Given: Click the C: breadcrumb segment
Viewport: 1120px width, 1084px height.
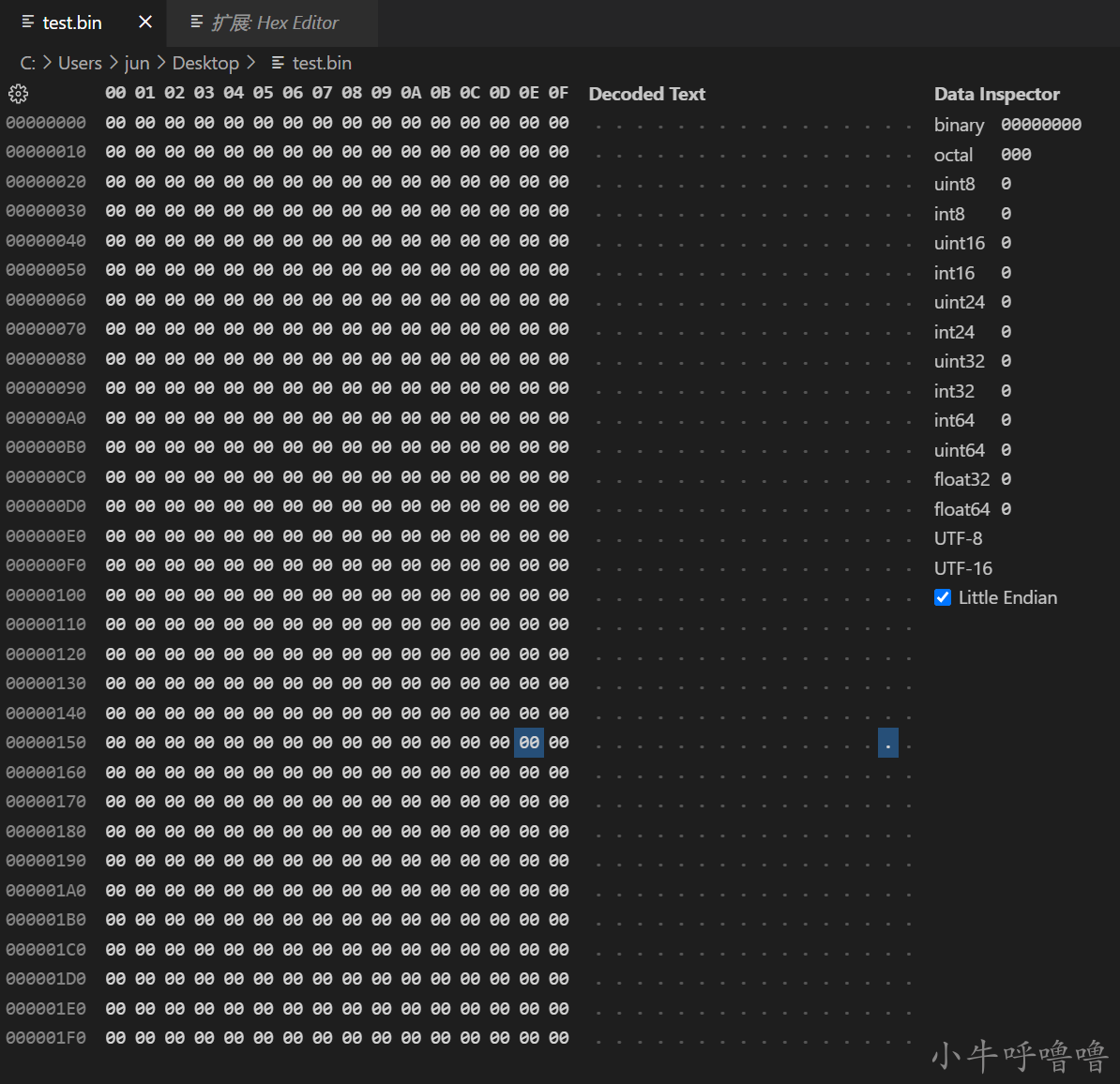Looking at the screenshot, I should (x=28, y=63).
